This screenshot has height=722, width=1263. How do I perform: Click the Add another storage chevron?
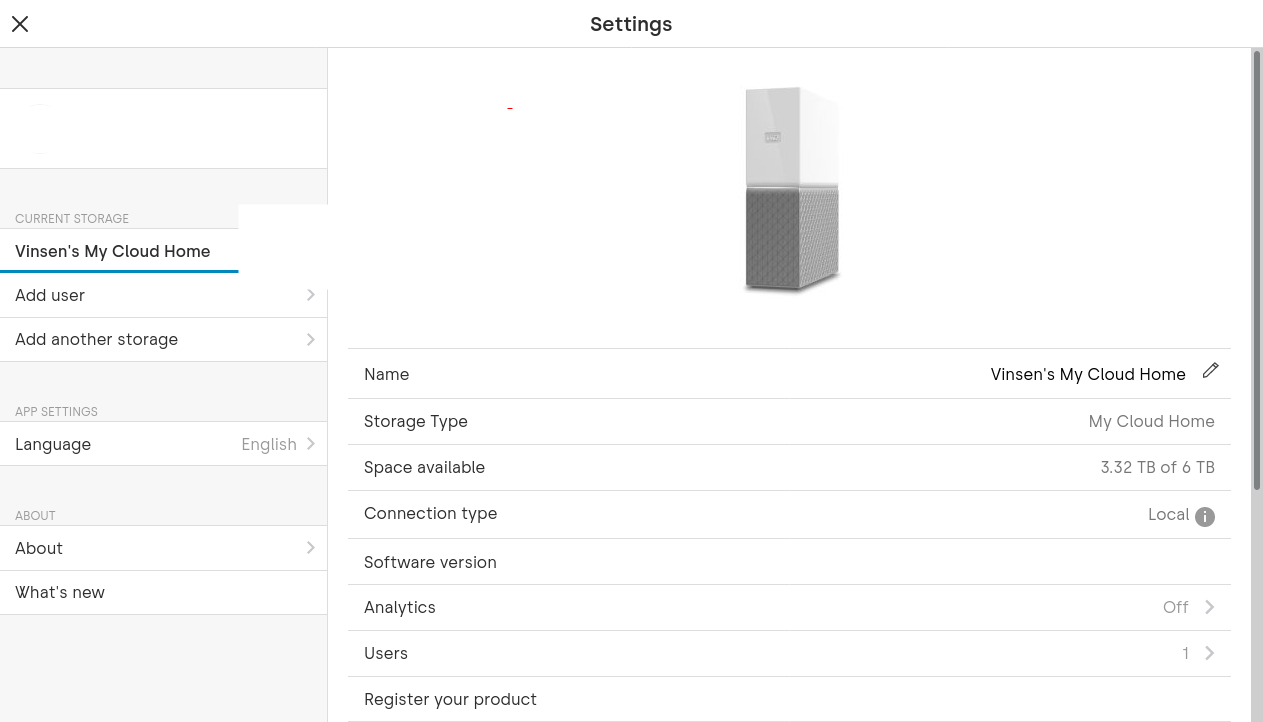(311, 339)
